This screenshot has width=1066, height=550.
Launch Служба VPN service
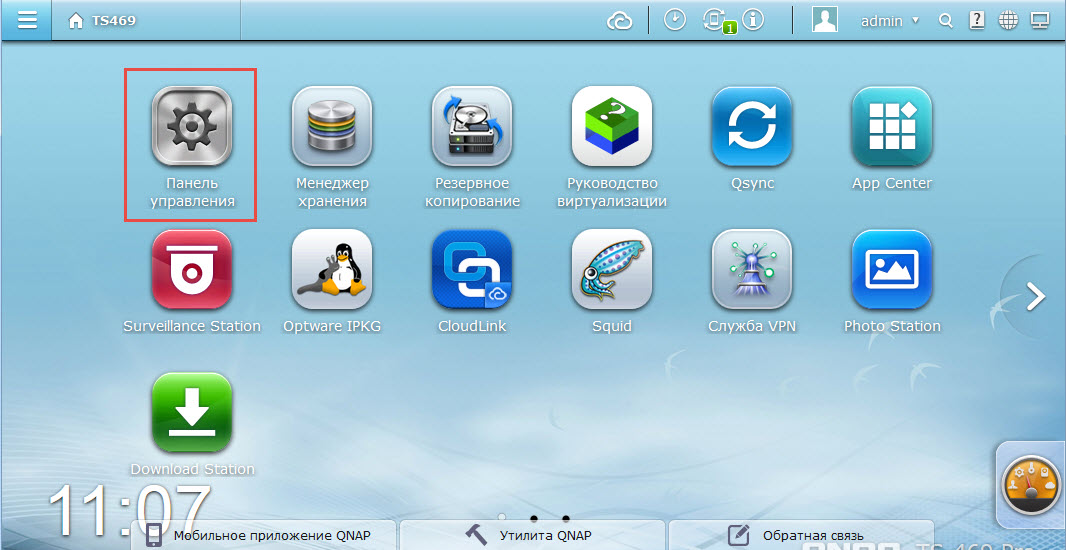point(752,269)
